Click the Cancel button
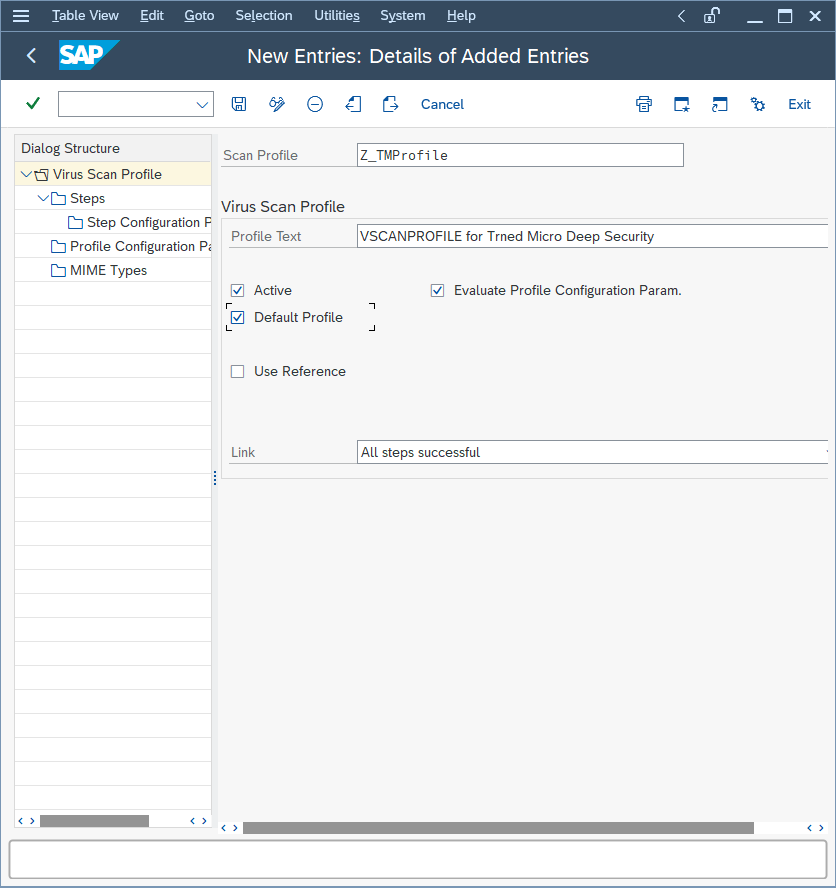The width and height of the screenshot is (836, 888). click(x=441, y=103)
